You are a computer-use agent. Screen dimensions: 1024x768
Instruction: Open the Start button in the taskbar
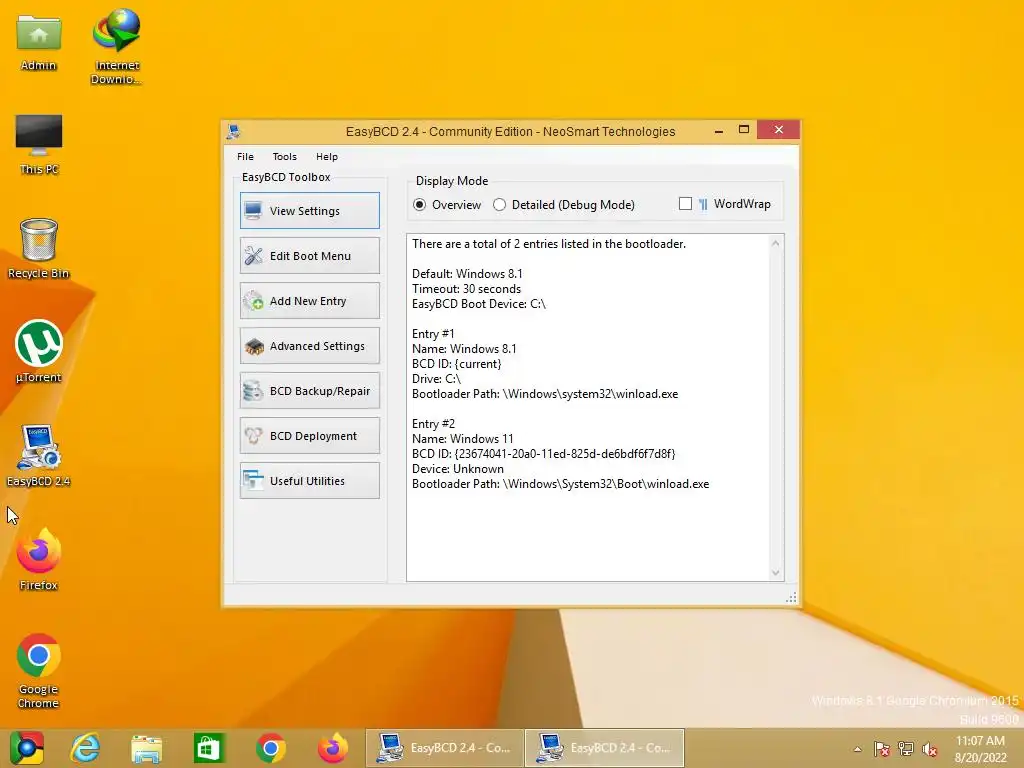tap(26, 748)
